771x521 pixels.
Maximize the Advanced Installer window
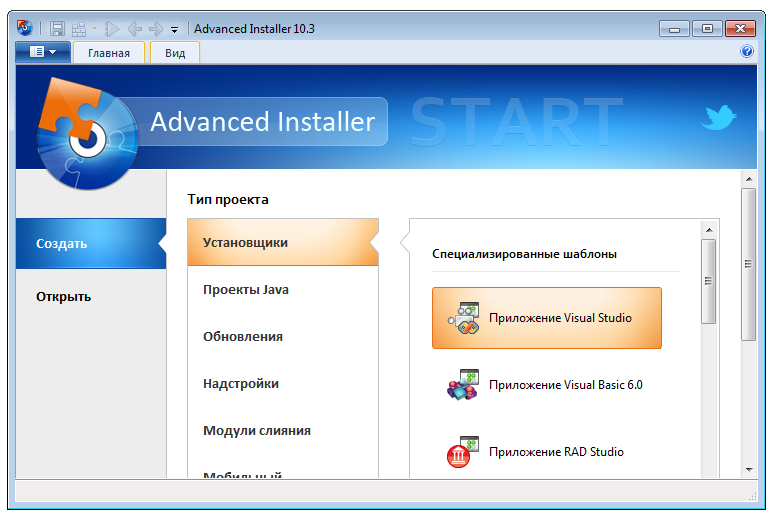707,29
